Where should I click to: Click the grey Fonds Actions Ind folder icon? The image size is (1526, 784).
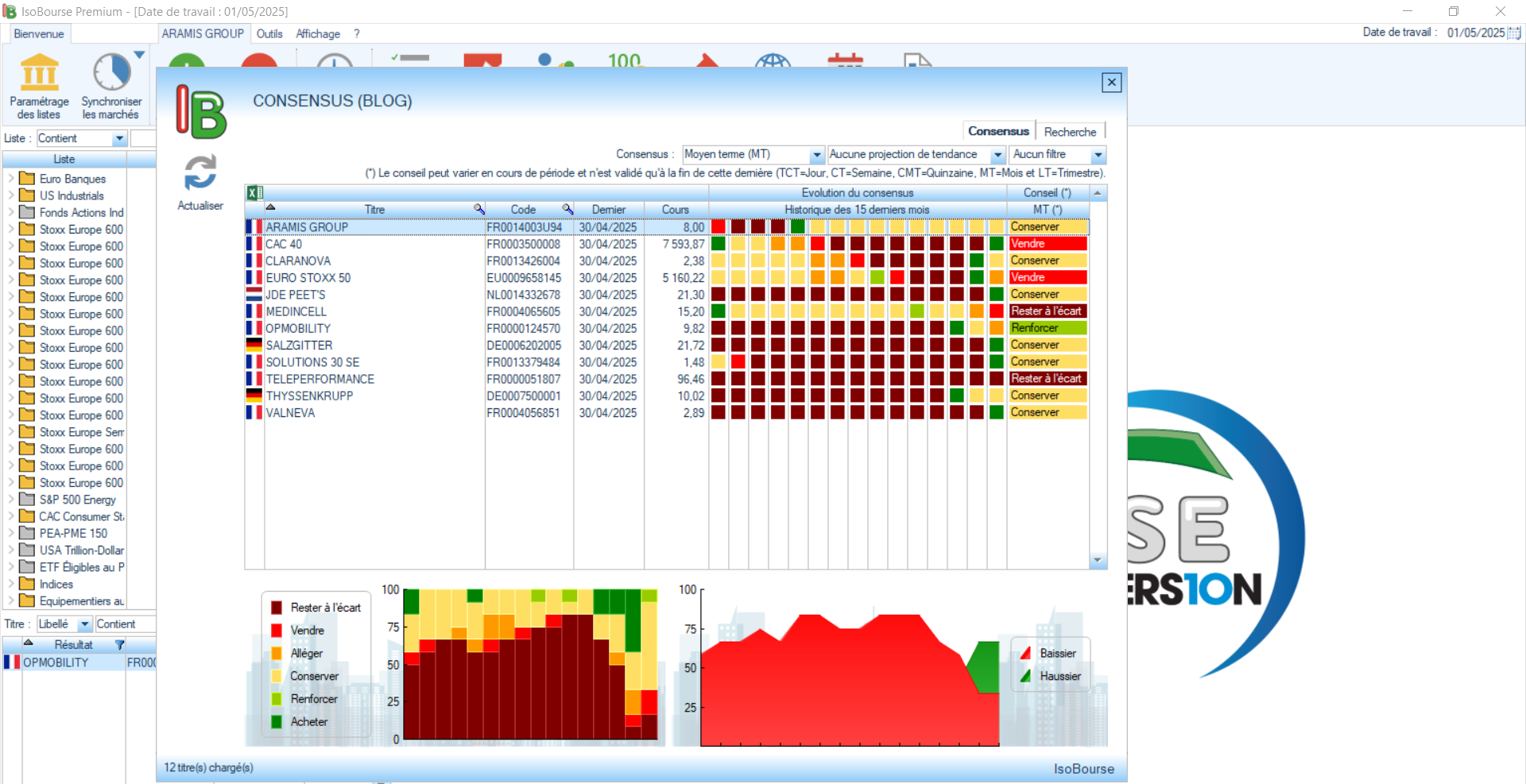27,212
